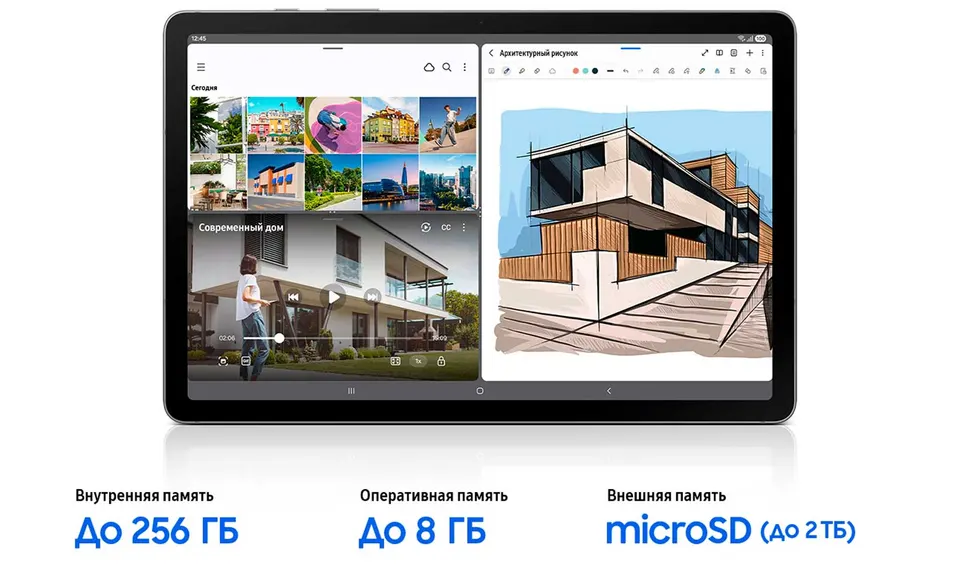Screen dimensions: 960x565
Task: Change the video fit-to-screen mode
Action: pos(396,361)
